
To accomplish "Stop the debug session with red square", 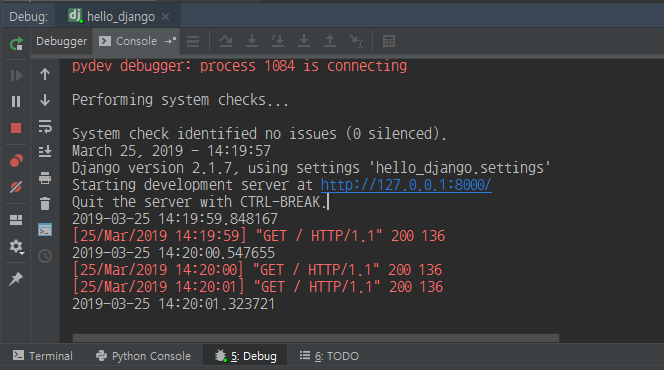I will [x=16, y=128].
